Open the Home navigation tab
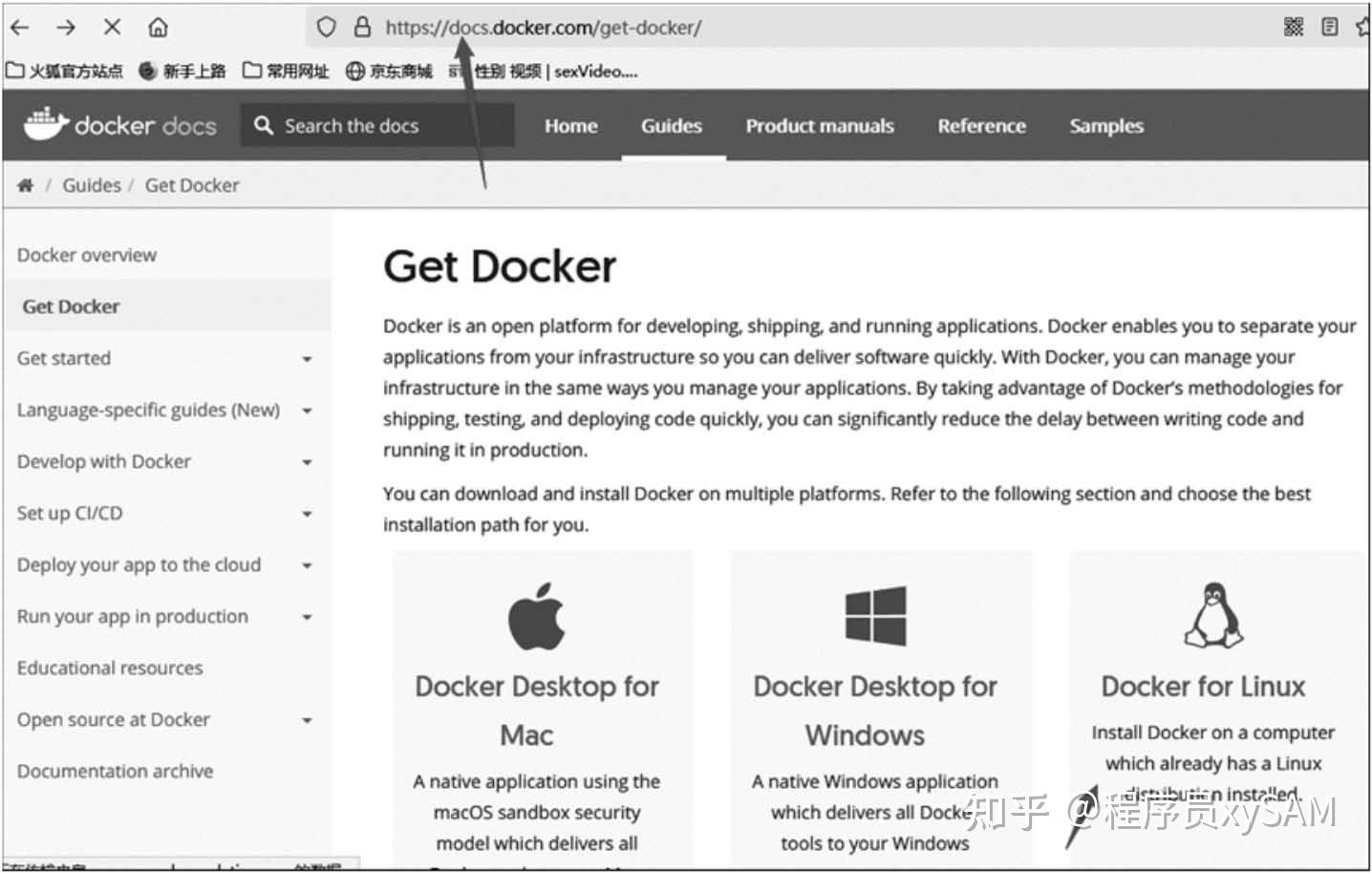The image size is (1372, 873). click(x=571, y=126)
